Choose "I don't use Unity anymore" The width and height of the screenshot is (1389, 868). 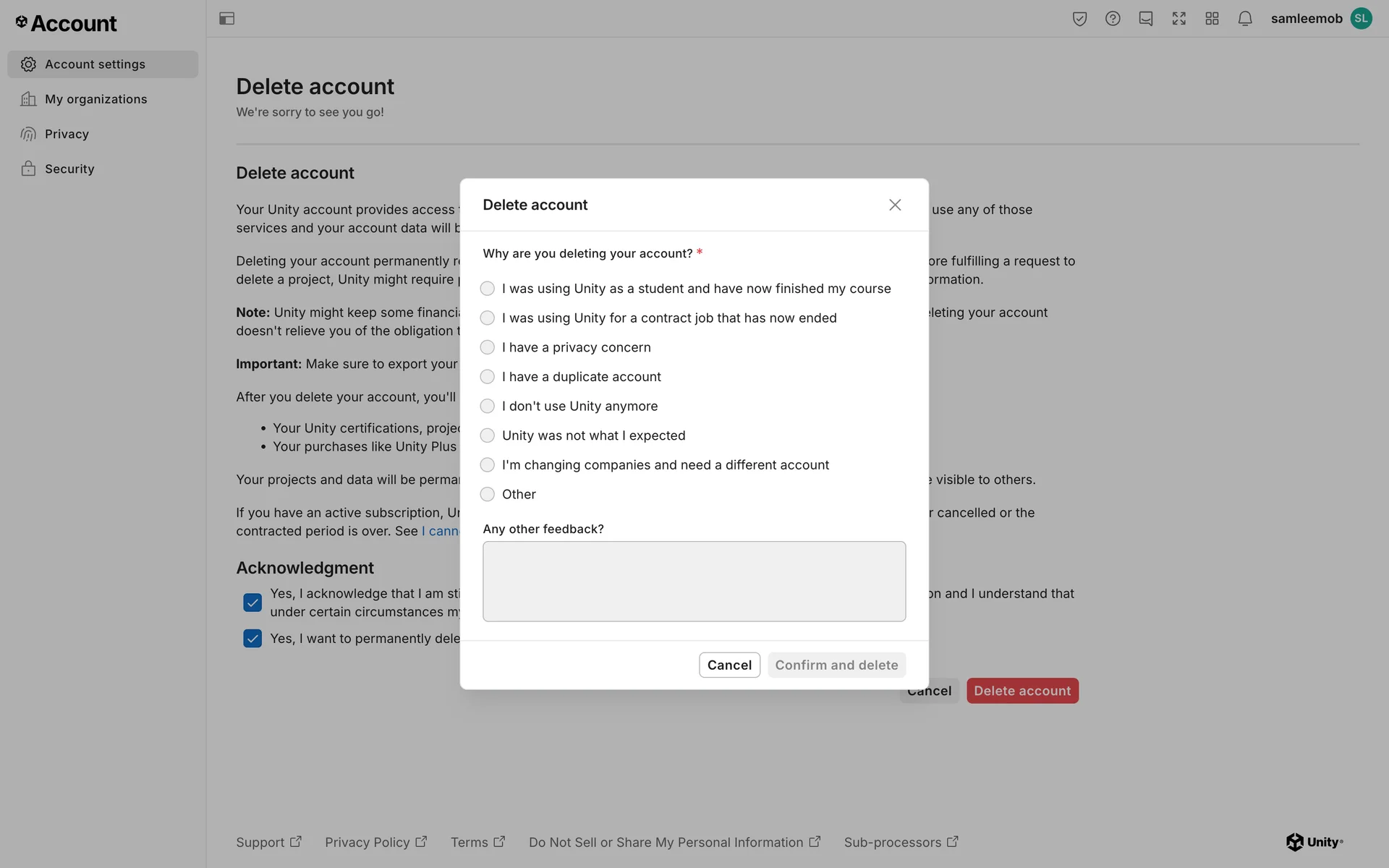click(x=488, y=407)
